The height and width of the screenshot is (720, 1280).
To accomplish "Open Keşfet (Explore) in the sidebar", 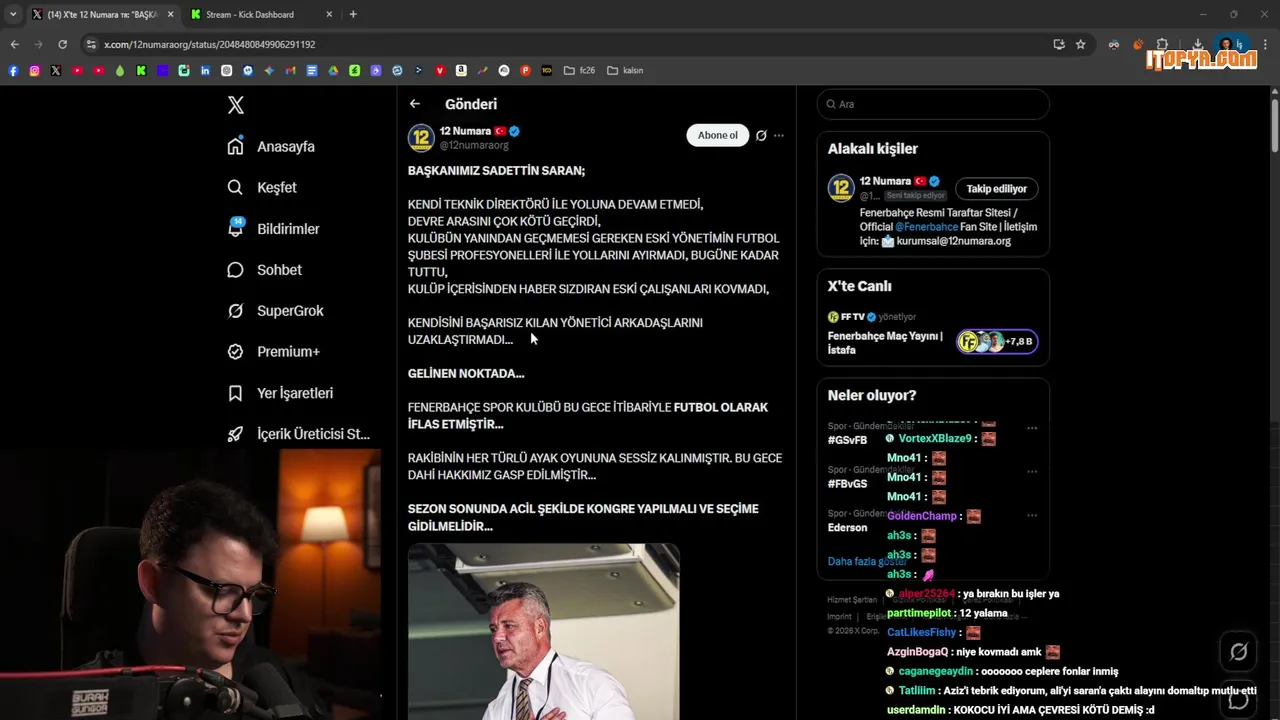I will point(262,187).
